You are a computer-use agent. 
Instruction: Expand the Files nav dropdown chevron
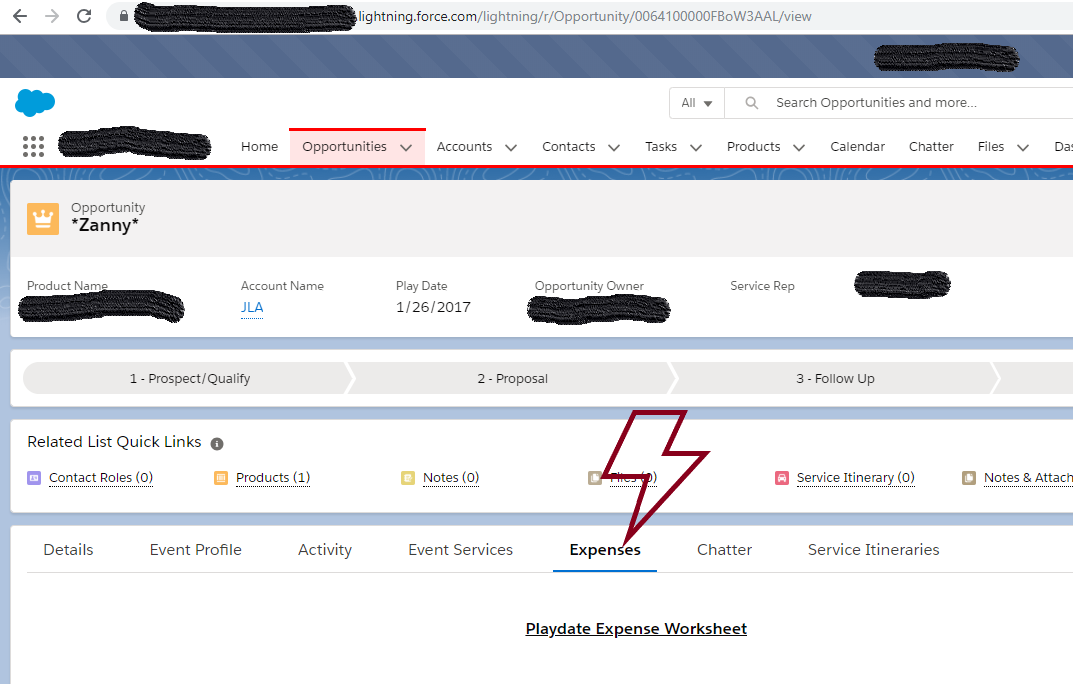click(x=1023, y=148)
